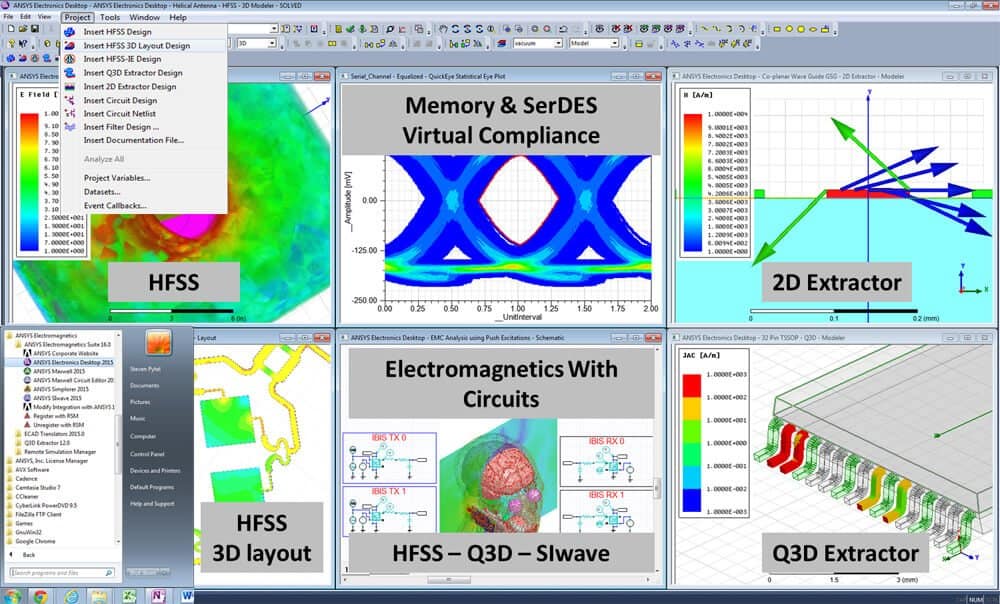Open Excel from the taskbar
The height and width of the screenshot is (604, 1000).
128,598
